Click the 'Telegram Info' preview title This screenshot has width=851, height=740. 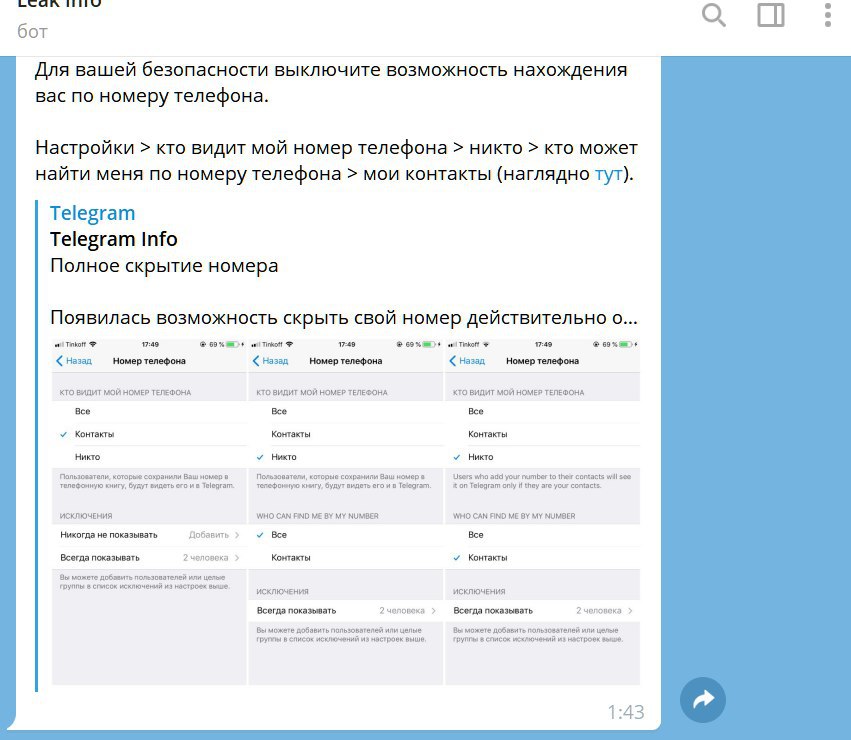pos(113,239)
